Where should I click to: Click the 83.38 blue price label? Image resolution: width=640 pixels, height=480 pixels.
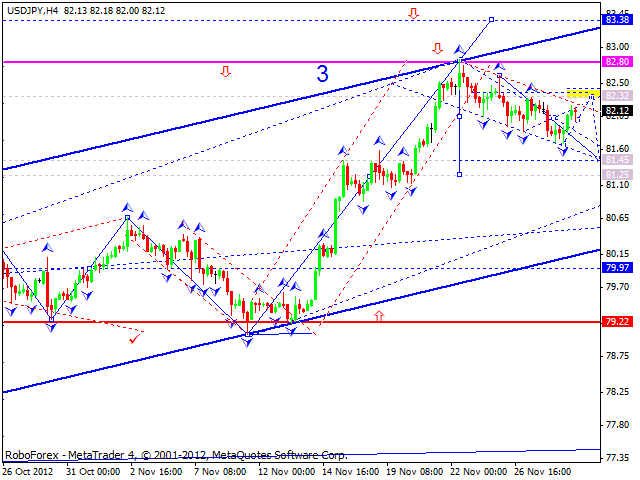click(x=617, y=20)
